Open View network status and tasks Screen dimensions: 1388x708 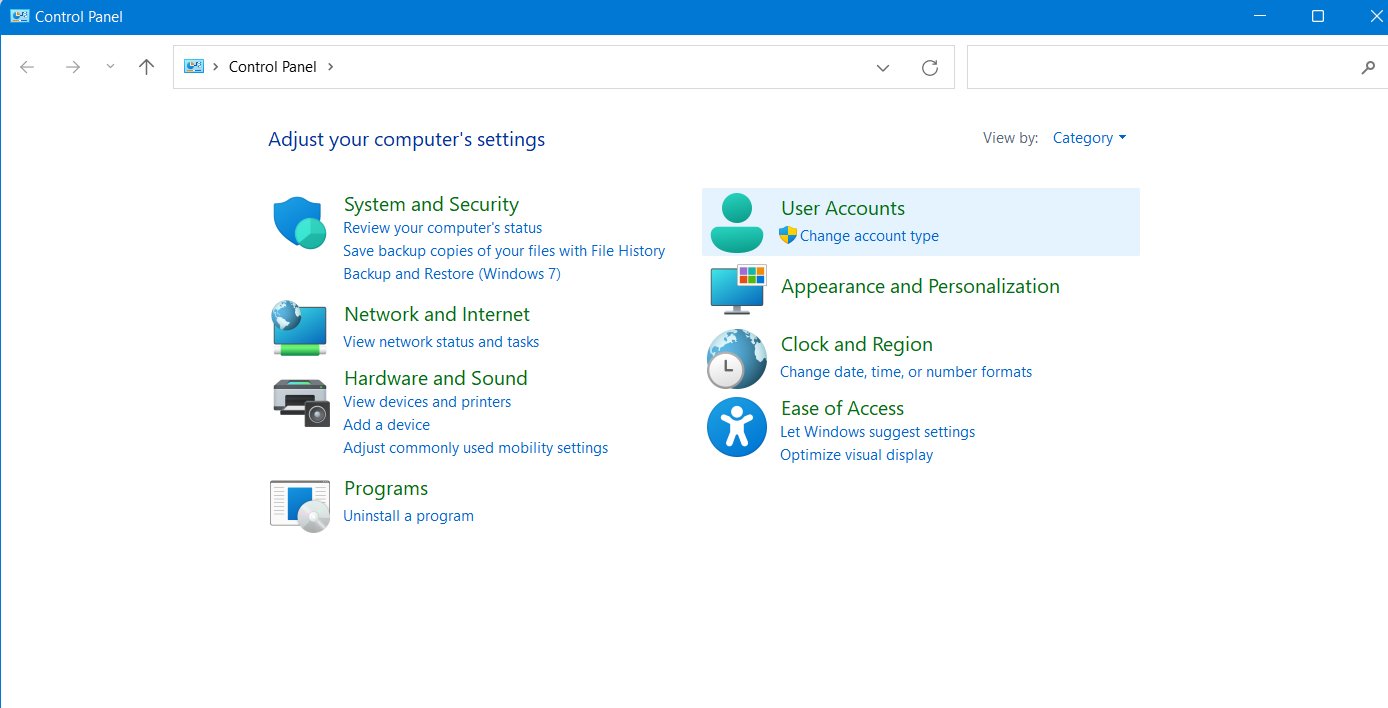(441, 341)
